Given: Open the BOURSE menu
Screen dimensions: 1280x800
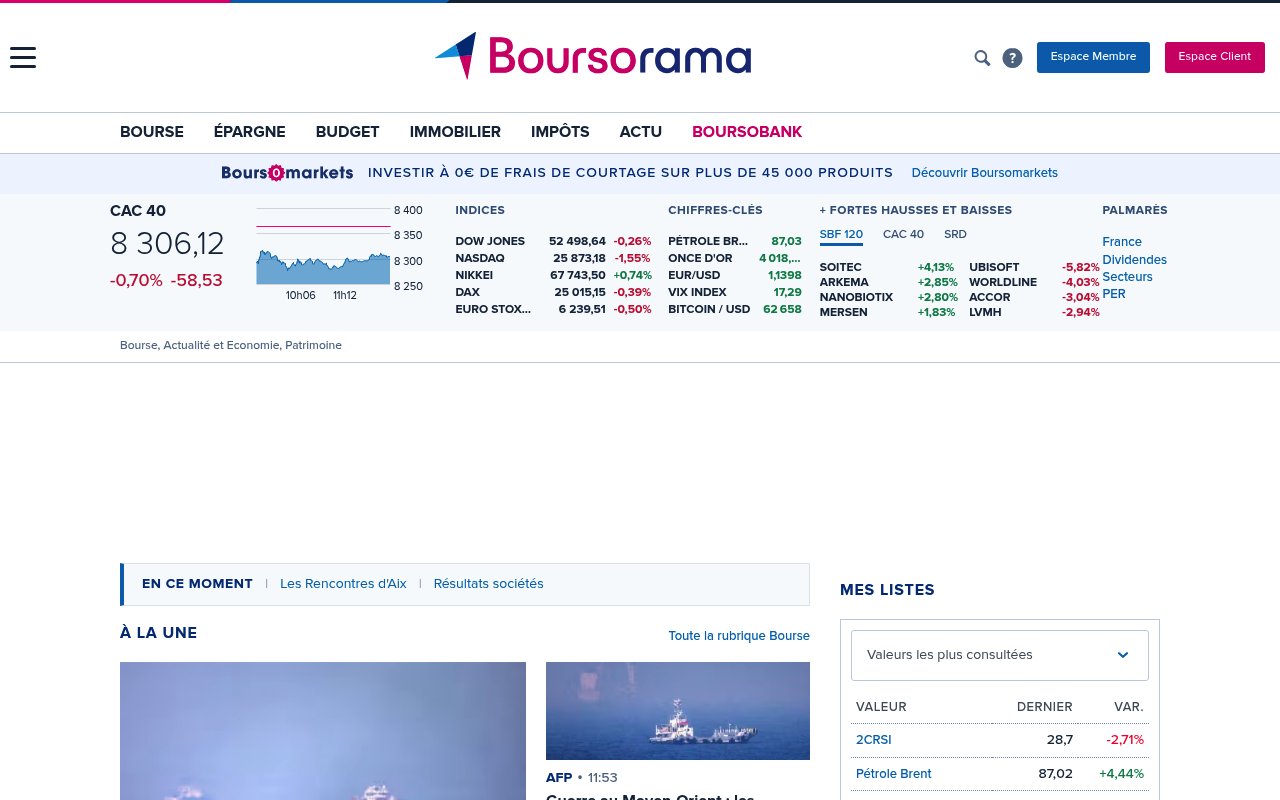Looking at the screenshot, I should click(x=152, y=132).
